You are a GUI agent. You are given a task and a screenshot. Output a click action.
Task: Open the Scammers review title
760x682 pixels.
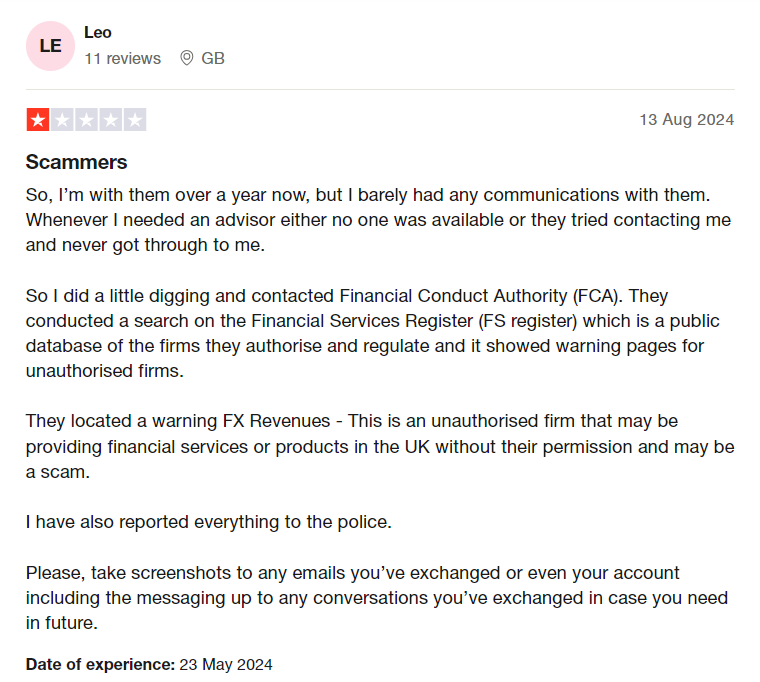[77, 162]
